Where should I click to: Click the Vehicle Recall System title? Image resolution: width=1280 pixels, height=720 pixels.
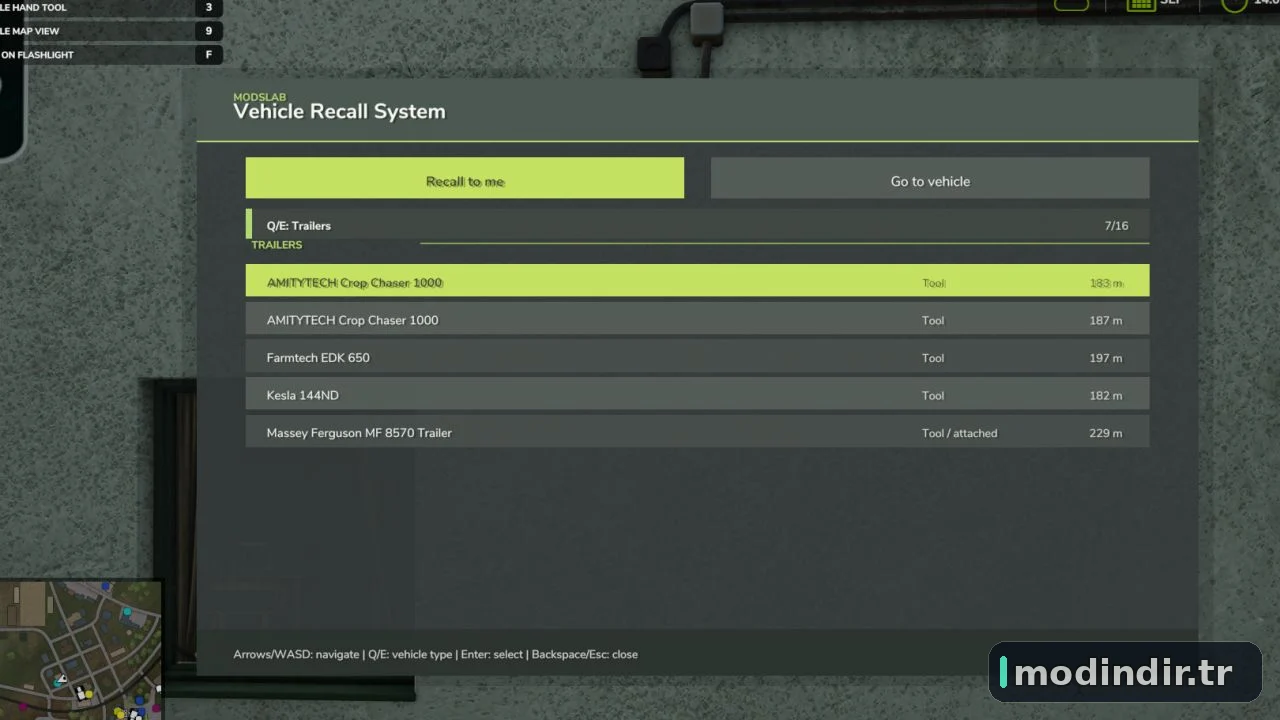(x=339, y=112)
